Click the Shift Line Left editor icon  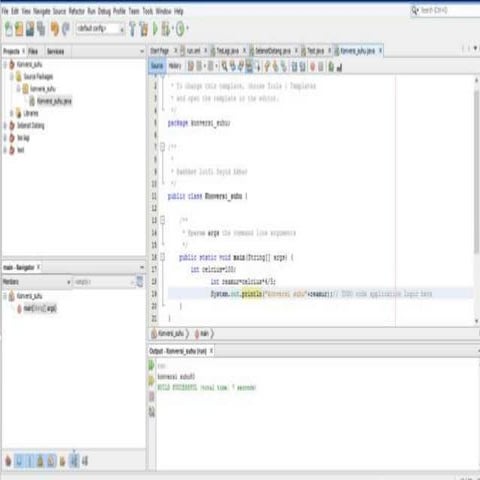(x=294, y=67)
